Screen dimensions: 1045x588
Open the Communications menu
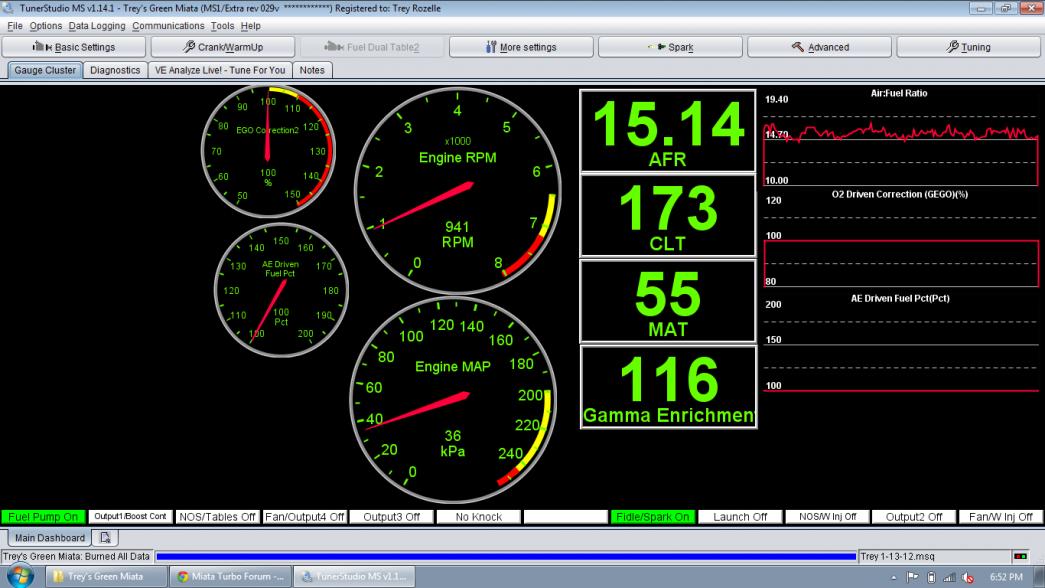pyautogui.click(x=168, y=25)
